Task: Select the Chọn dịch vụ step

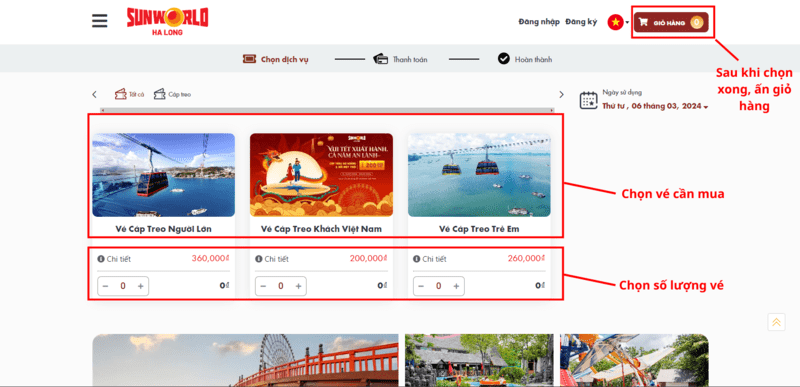Action: (276, 59)
